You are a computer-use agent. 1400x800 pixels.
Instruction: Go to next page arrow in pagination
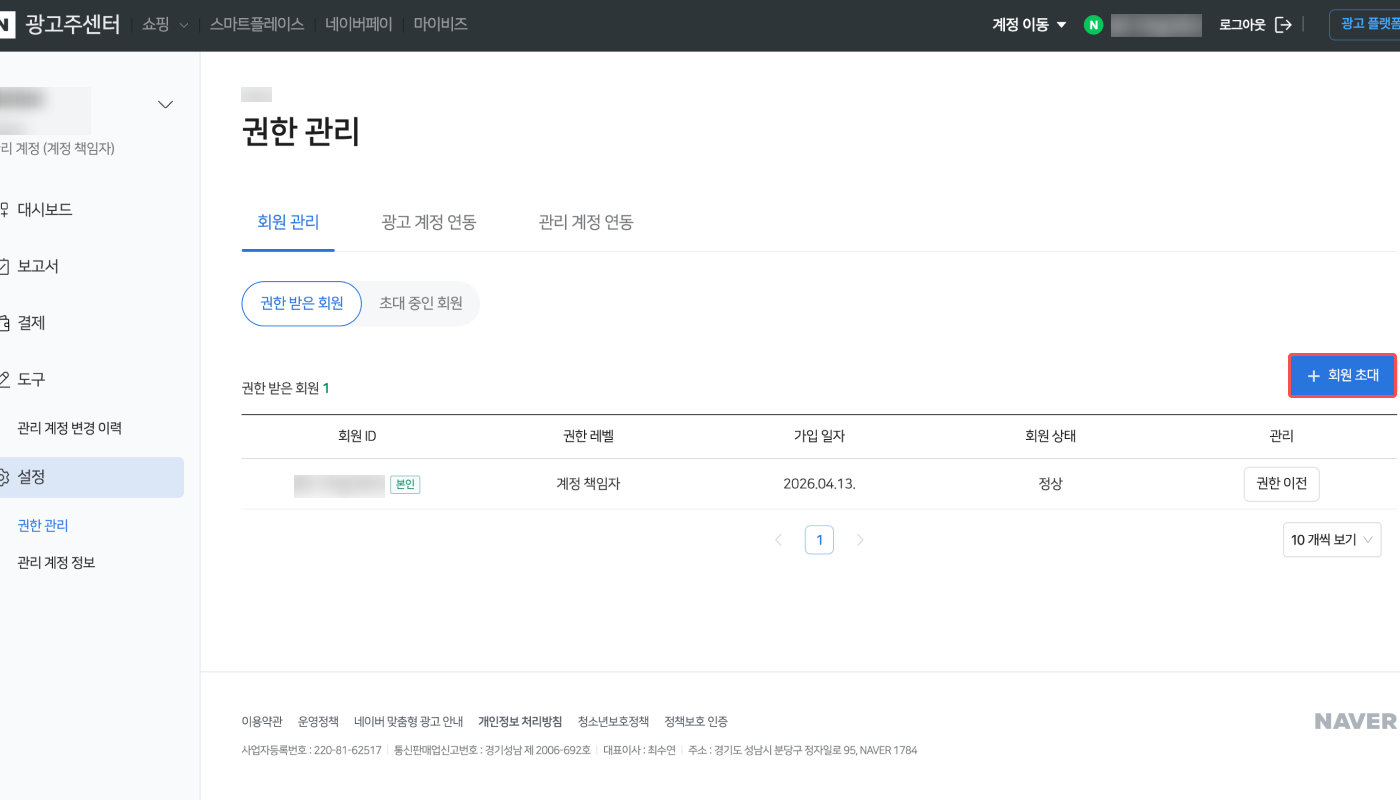(860, 540)
